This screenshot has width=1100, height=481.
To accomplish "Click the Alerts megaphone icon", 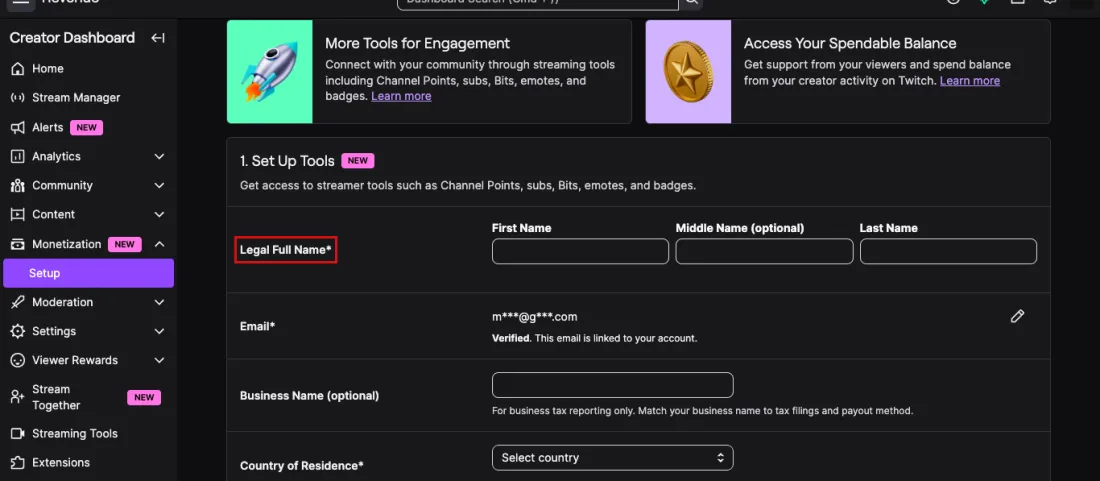I will coord(18,128).
